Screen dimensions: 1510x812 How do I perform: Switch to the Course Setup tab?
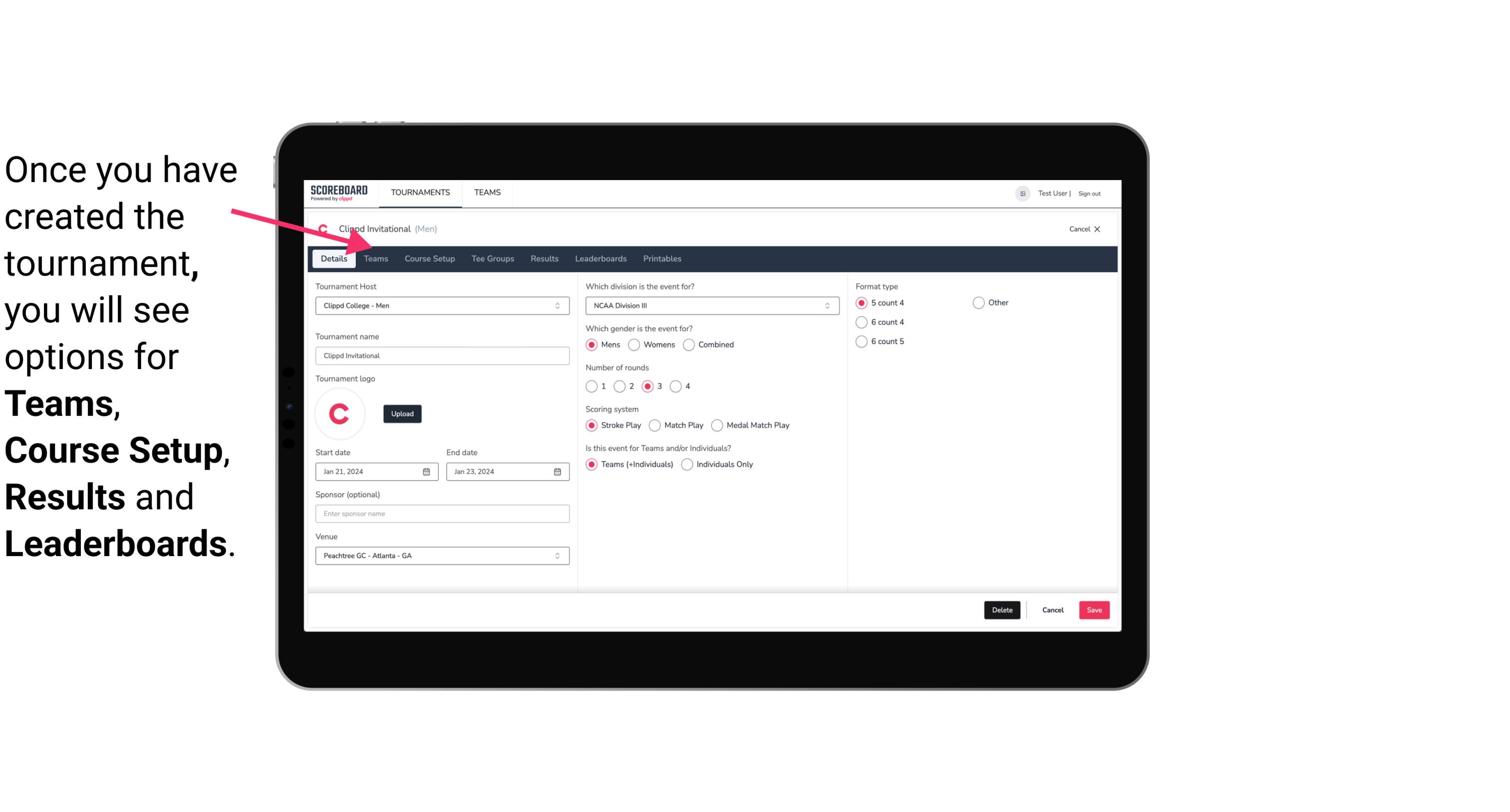coord(428,258)
